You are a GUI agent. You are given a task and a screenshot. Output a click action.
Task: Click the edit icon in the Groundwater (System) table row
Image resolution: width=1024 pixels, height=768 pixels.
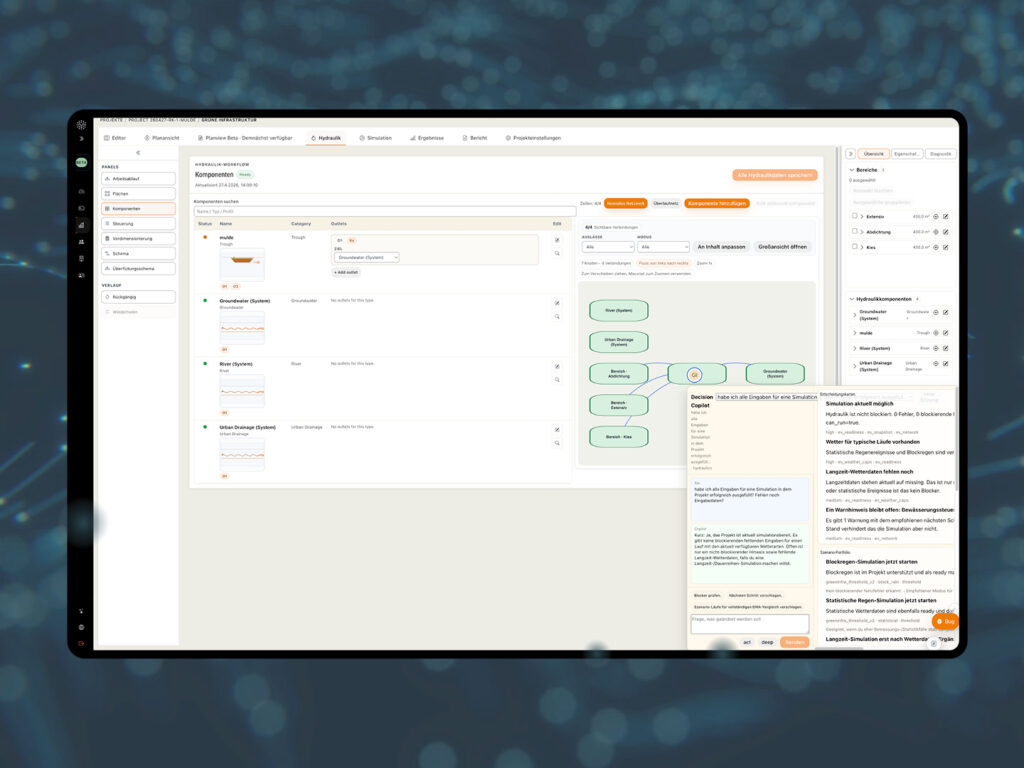click(557, 303)
